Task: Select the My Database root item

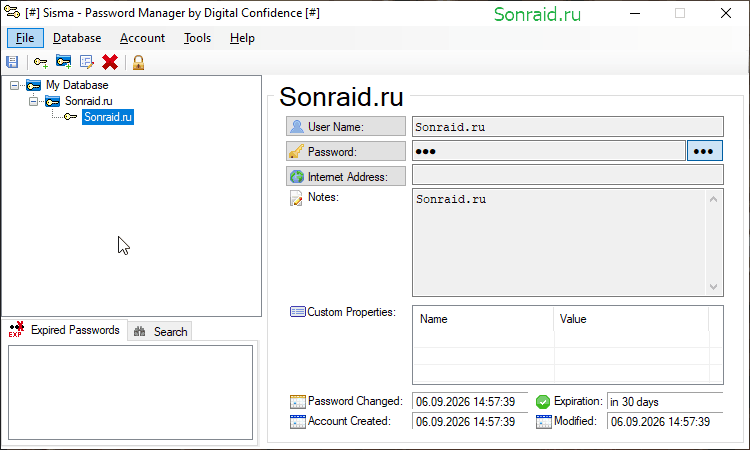Action: coord(77,85)
